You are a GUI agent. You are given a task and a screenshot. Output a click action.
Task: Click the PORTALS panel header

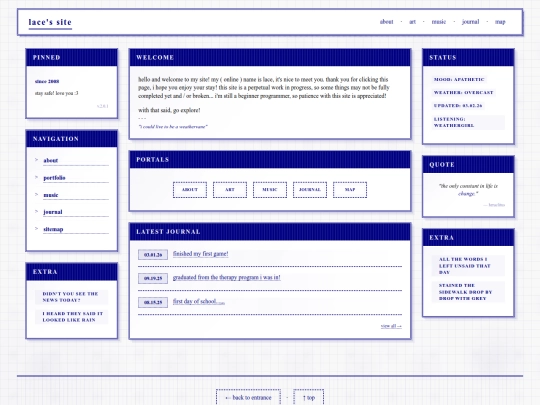coord(270,160)
